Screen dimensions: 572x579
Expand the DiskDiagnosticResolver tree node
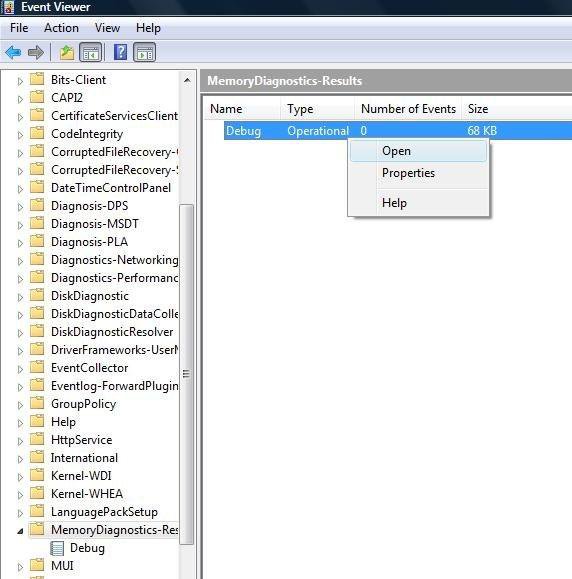20,333
